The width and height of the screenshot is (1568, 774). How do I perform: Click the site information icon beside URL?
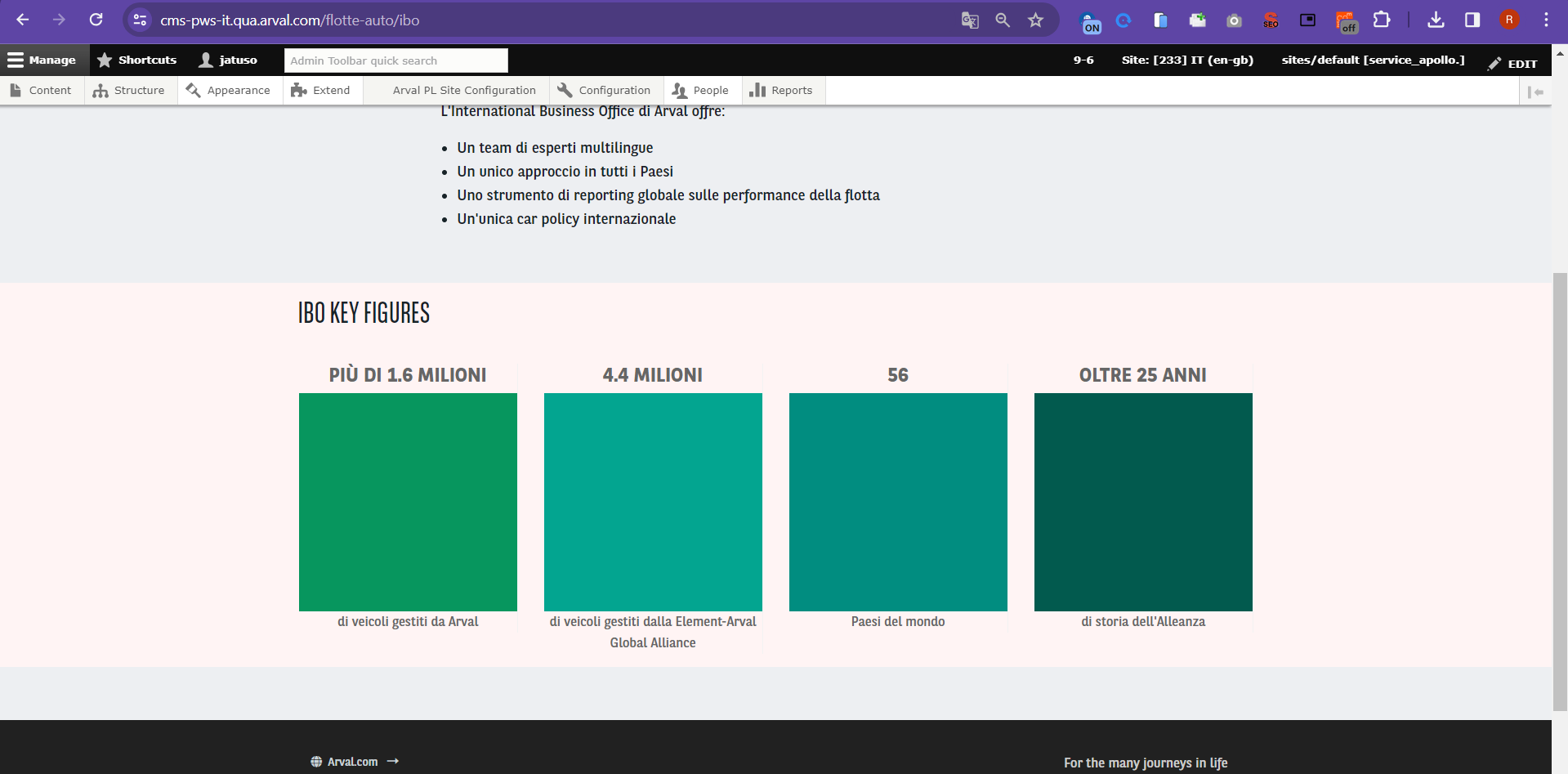[x=140, y=20]
